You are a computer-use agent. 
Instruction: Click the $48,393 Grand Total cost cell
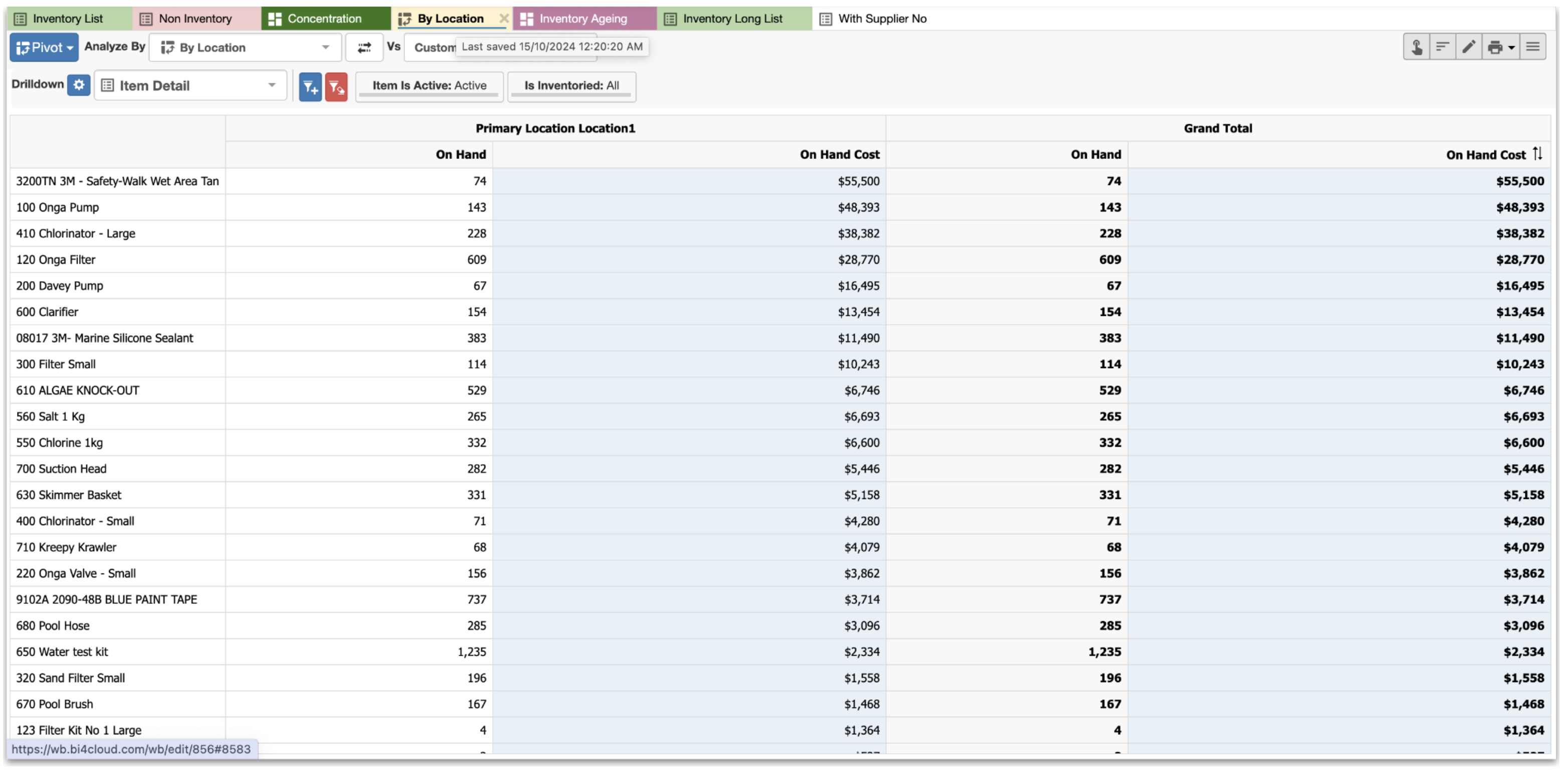(x=1339, y=208)
